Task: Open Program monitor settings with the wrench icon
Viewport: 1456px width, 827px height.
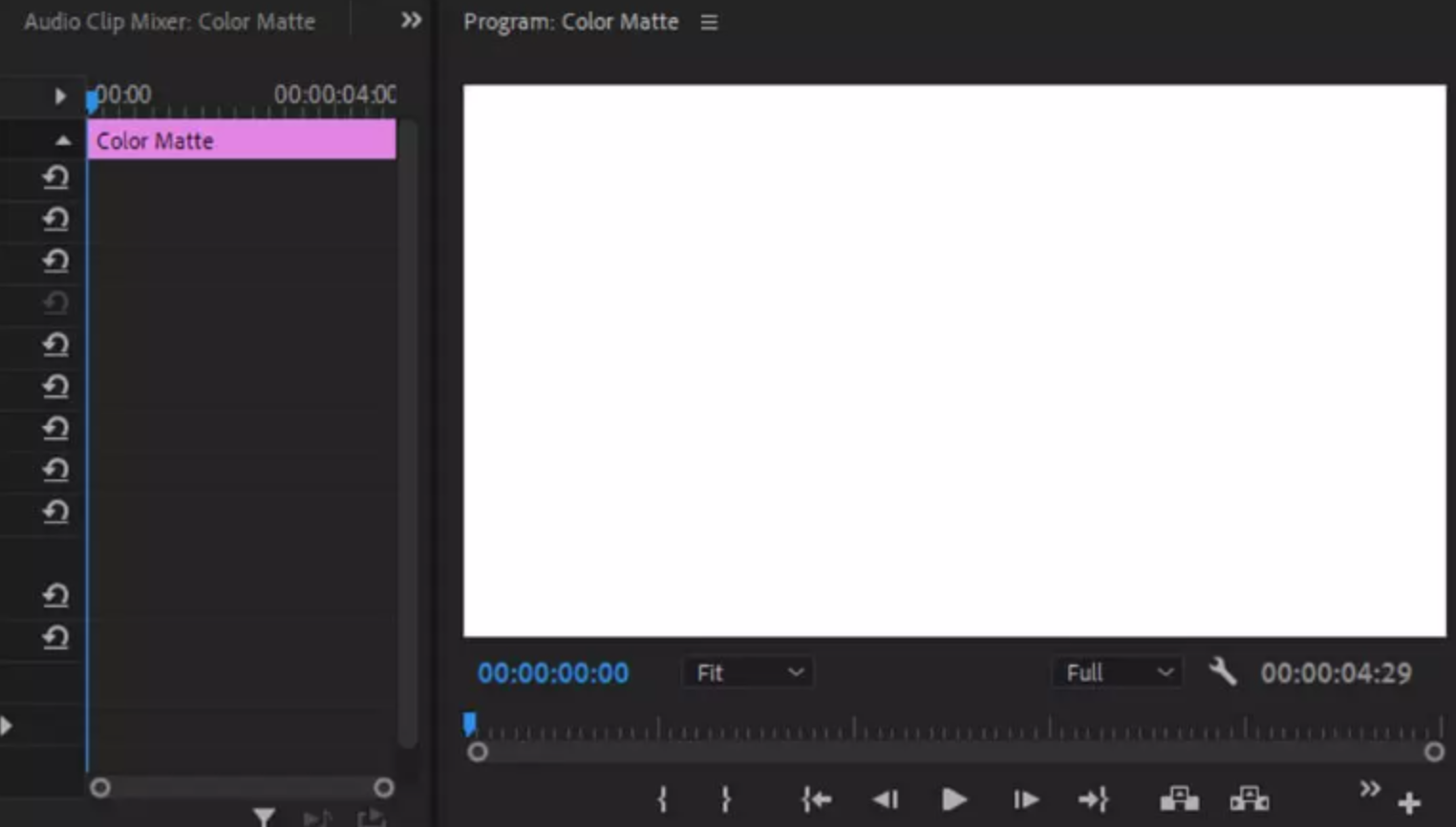Action: (x=1223, y=672)
